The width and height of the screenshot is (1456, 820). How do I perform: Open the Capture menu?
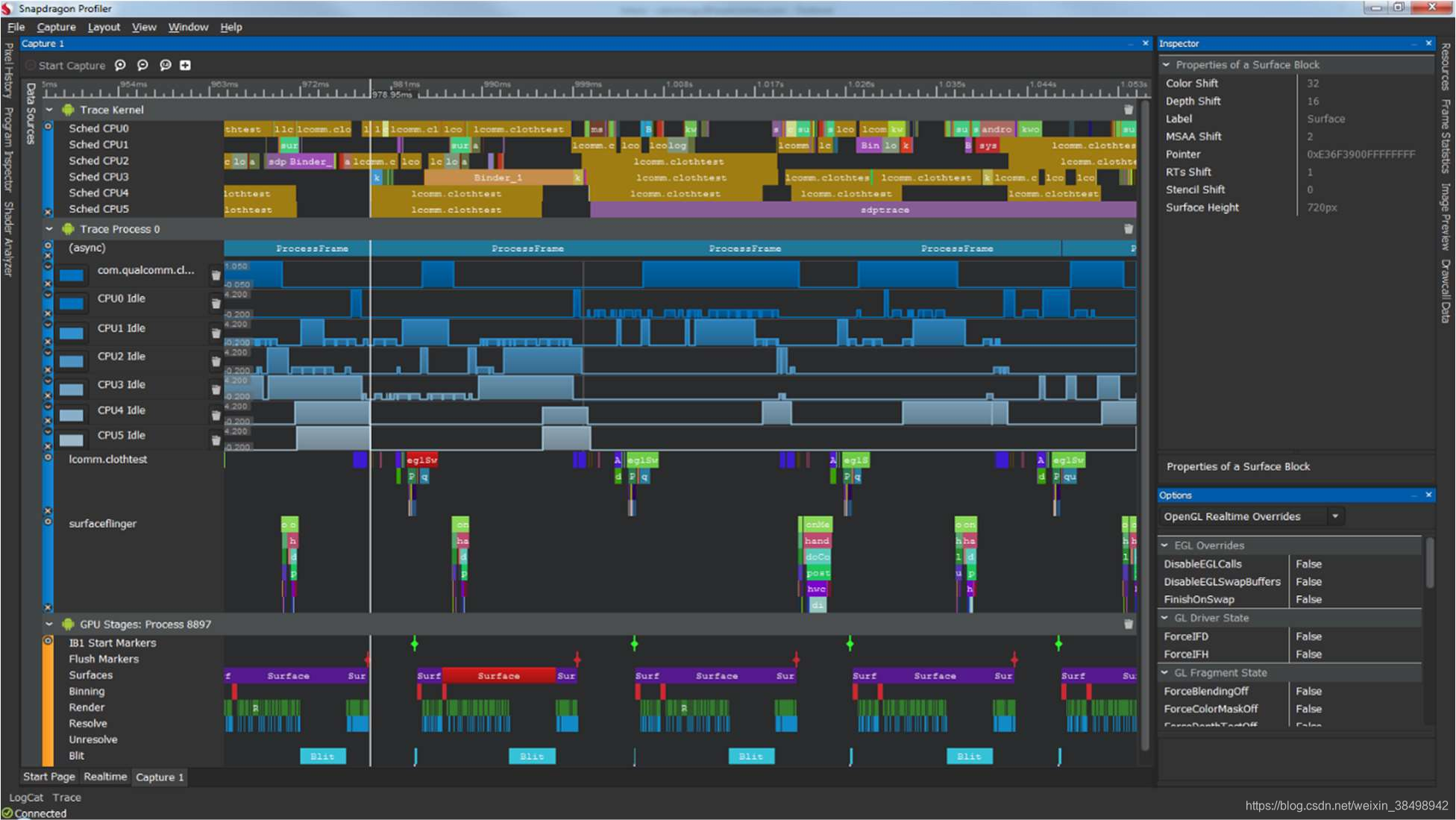point(57,27)
